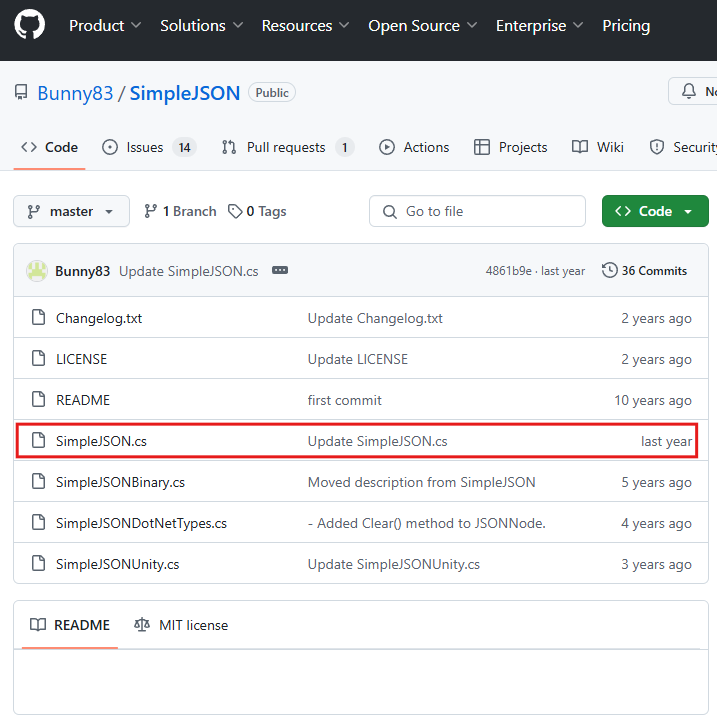Open the SimpleJSONUnity.cs file
717x723 pixels.
click(118, 564)
